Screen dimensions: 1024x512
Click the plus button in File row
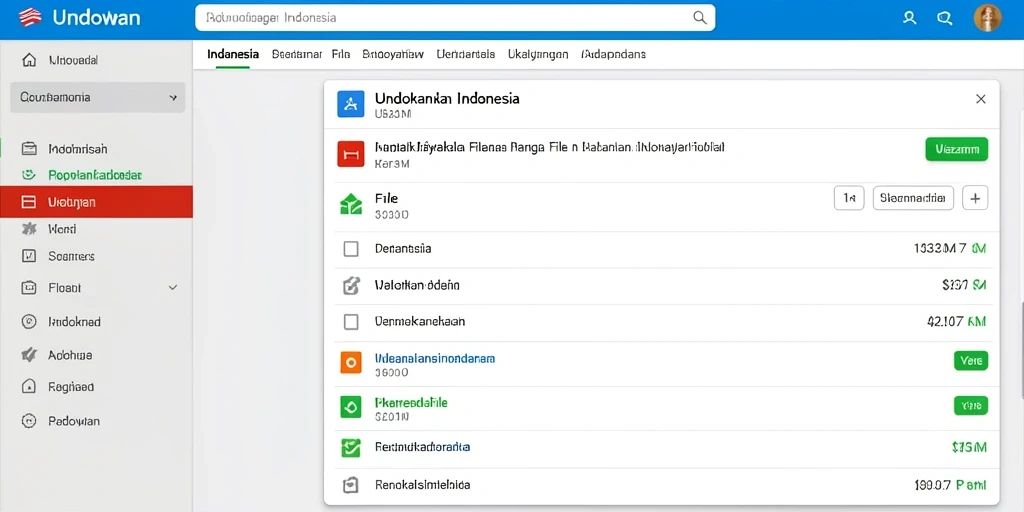975,198
